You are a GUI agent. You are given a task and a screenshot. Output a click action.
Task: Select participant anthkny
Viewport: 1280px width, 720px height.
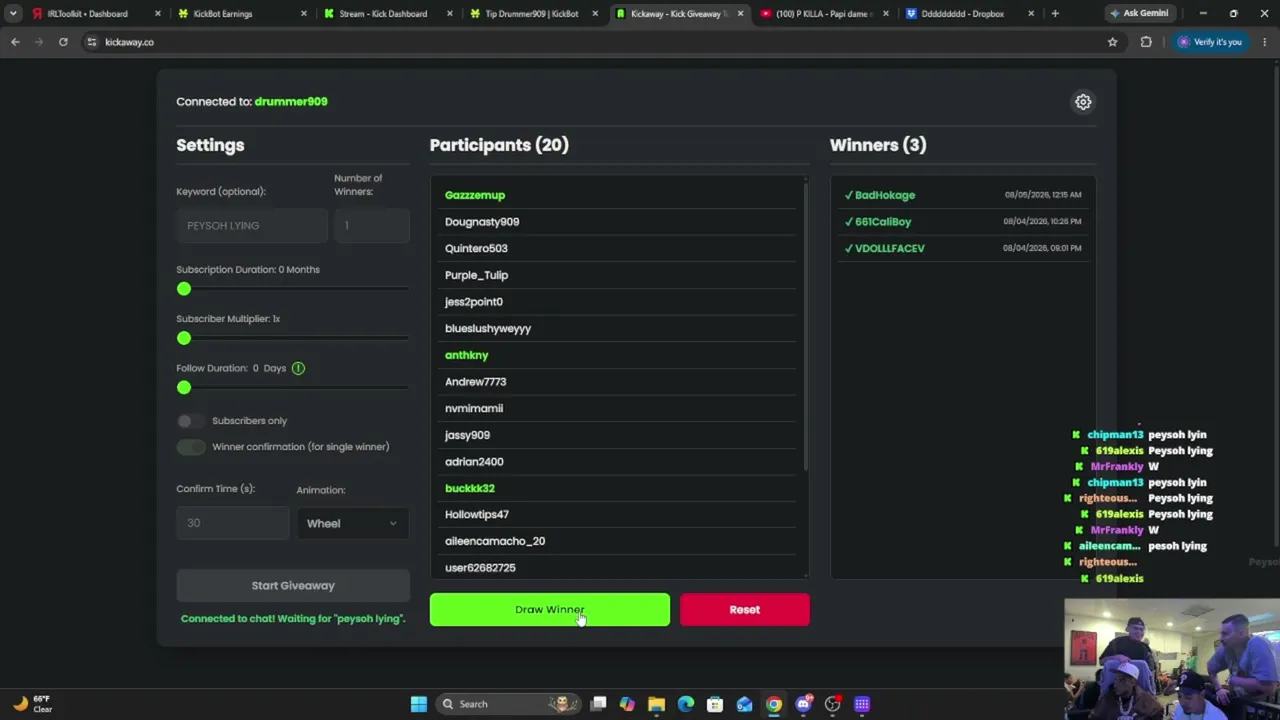tap(466, 355)
